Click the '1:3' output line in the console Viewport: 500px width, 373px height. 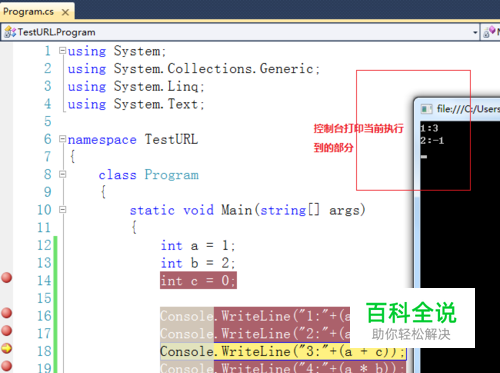coord(429,128)
